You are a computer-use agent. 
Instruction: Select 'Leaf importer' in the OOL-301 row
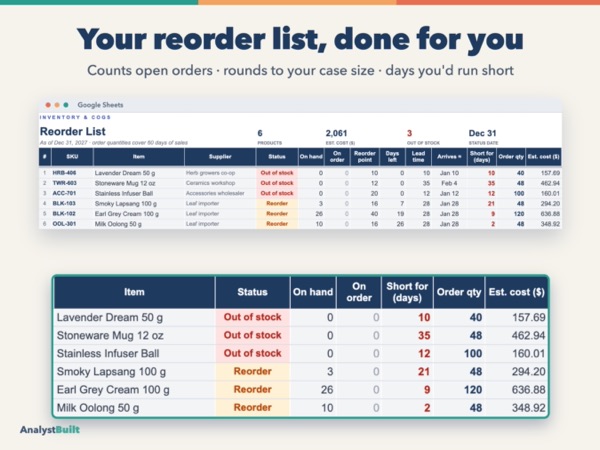(202, 224)
